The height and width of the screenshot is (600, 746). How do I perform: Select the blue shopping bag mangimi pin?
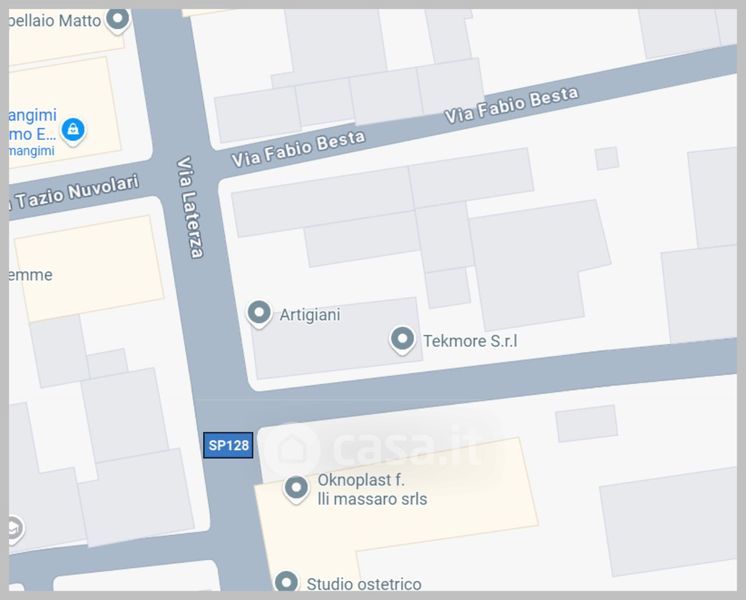73,130
